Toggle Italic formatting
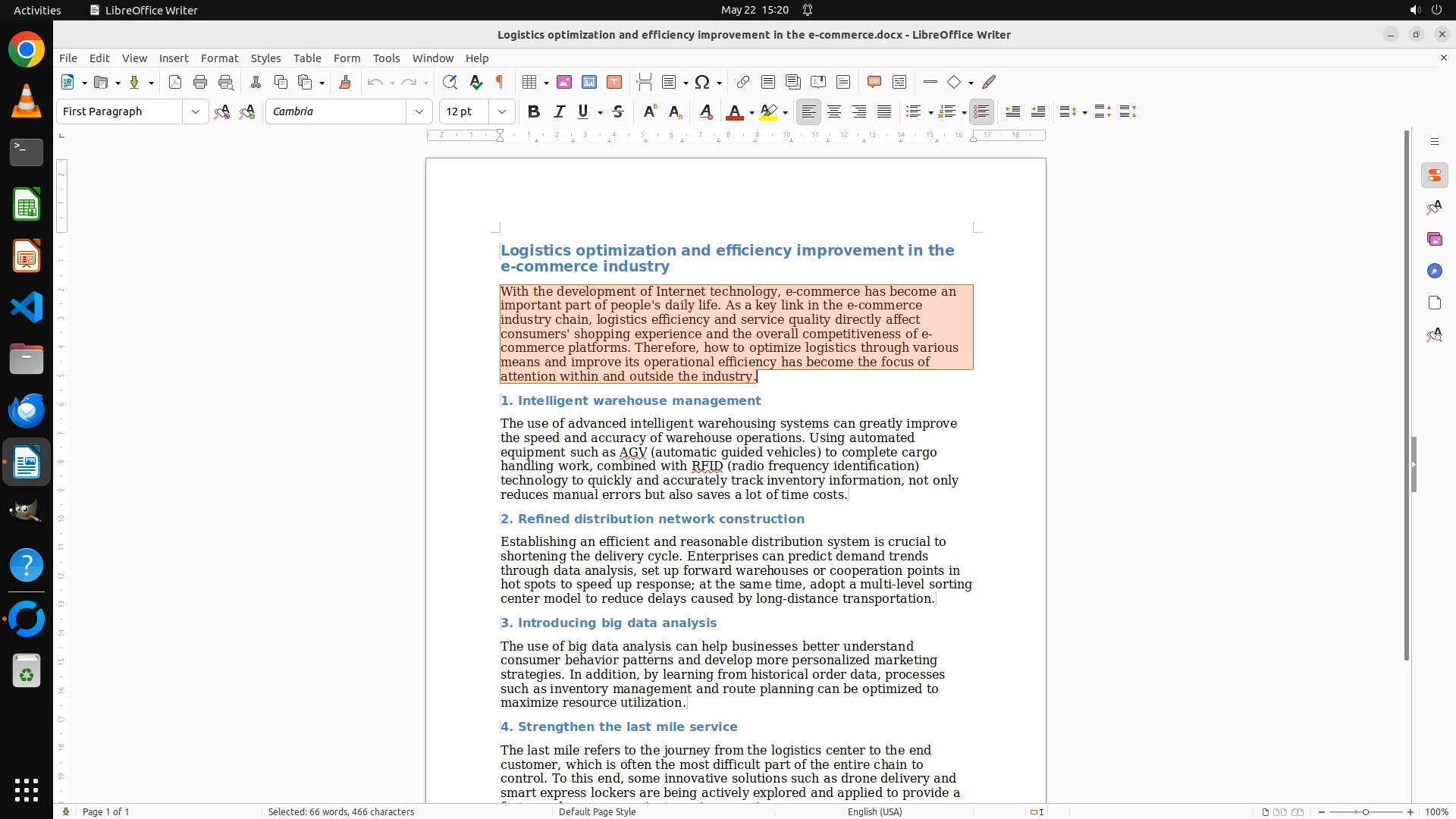 tap(560, 111)
